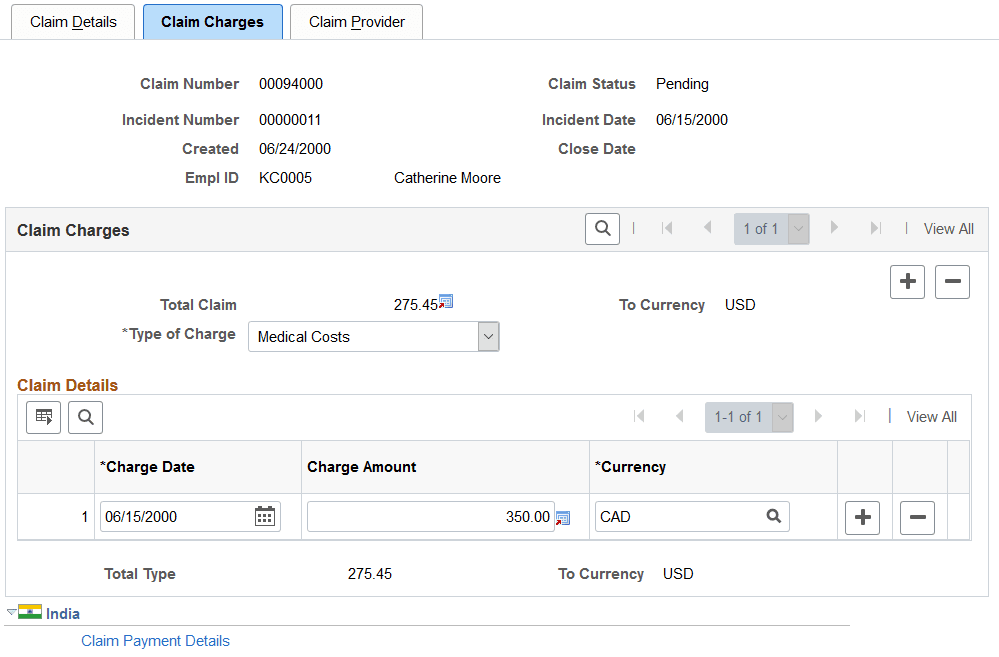Click the calculator icon beside Charge Amount
Viewport: 999px width, 657px height.
point(562,517)
